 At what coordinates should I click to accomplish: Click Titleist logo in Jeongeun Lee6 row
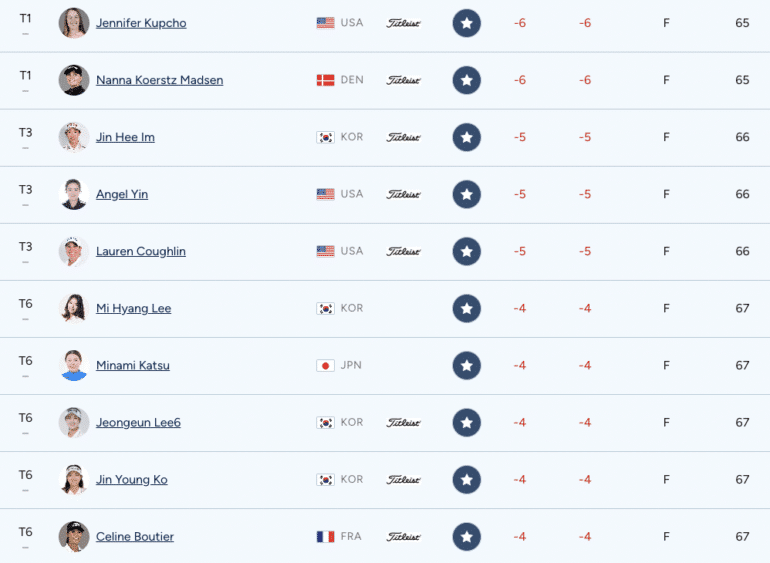(x=403, y=422)
